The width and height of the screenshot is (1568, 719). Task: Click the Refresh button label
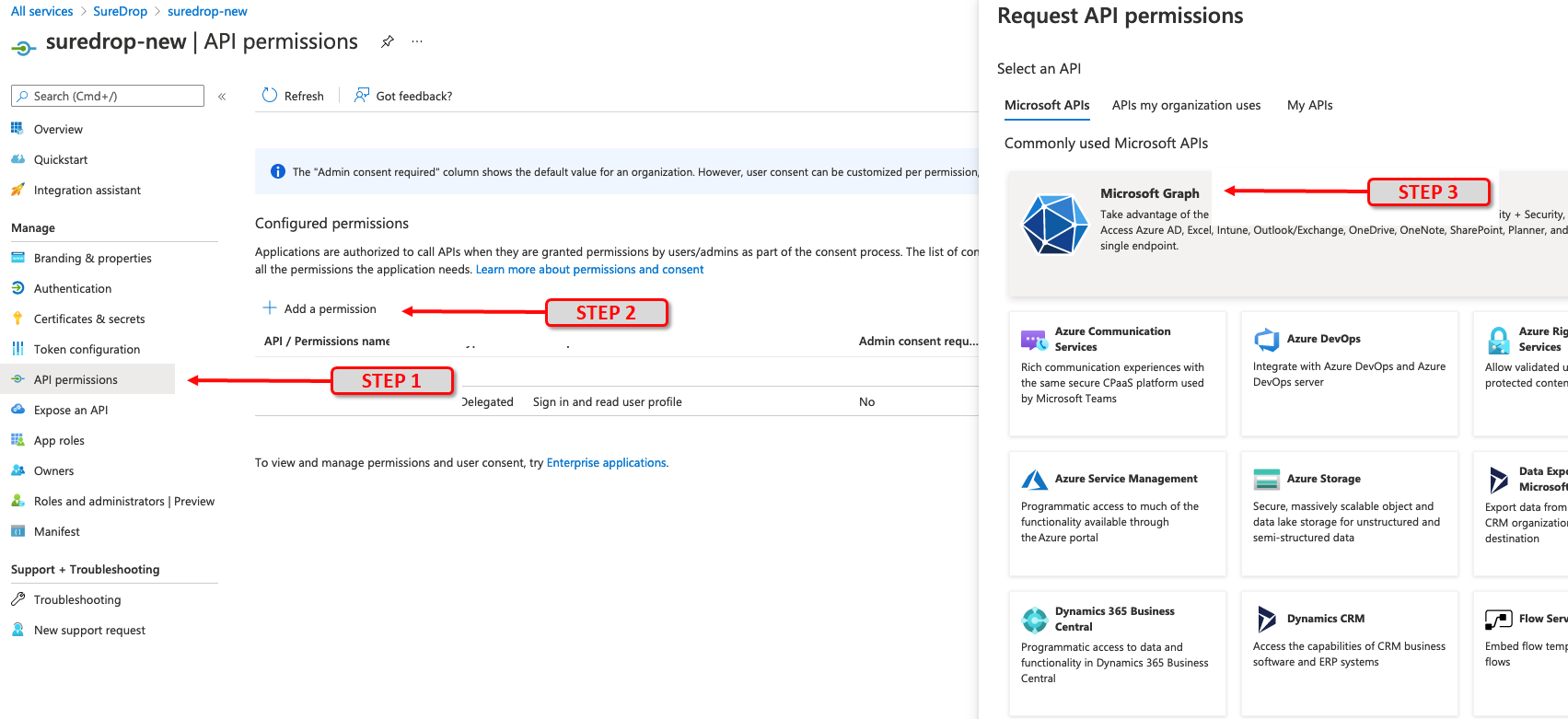304,96
